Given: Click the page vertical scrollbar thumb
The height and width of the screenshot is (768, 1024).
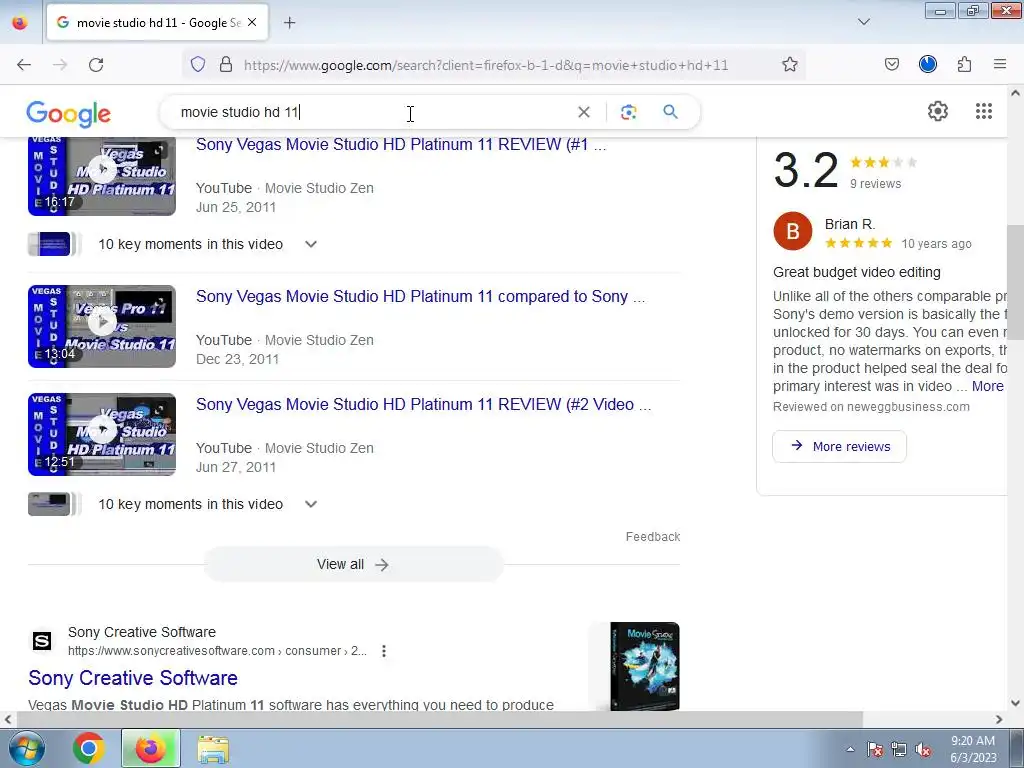Looking at the screenshot, I should [x=1015, y=282].
